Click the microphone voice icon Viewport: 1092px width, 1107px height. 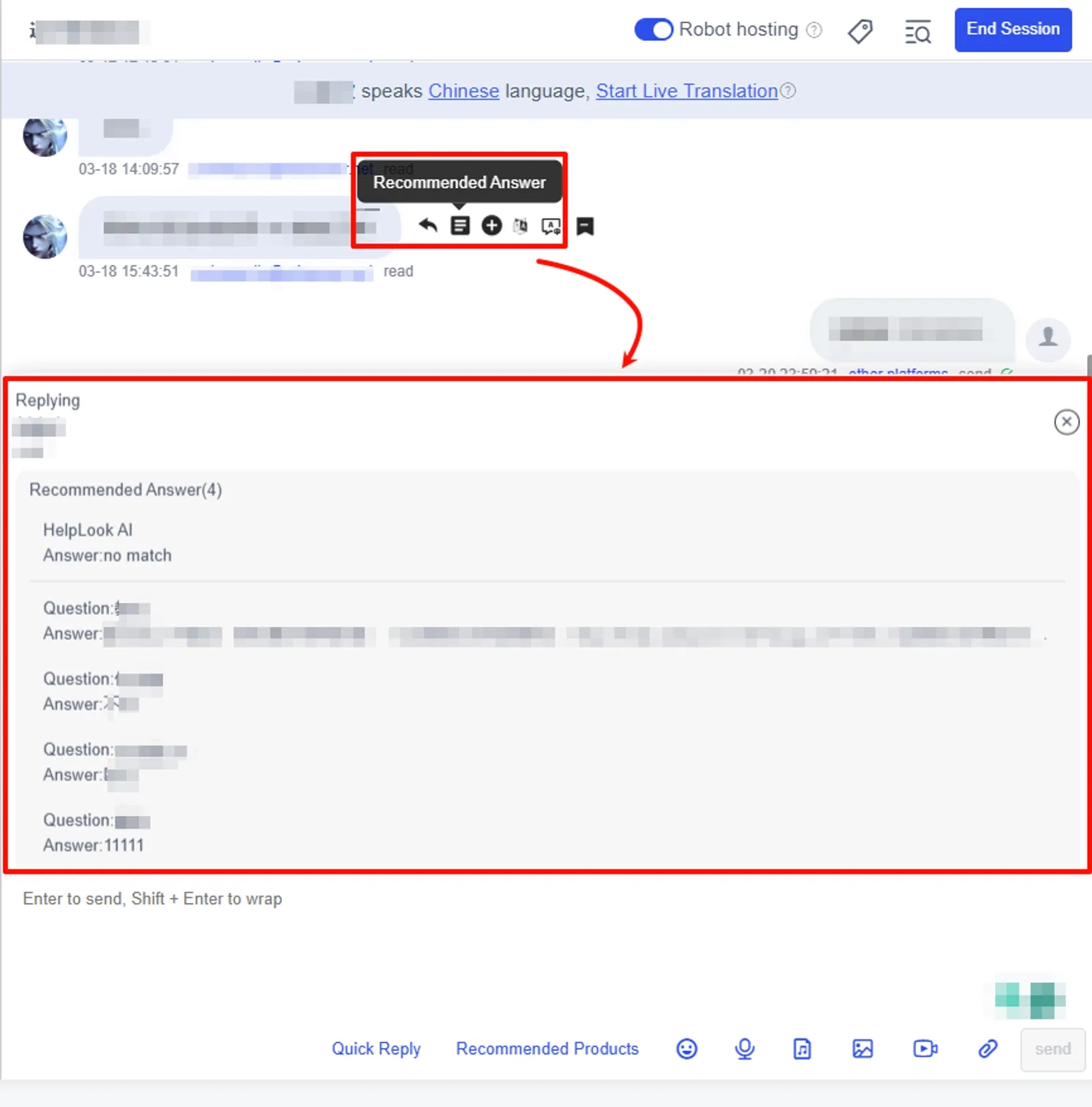pos(745,1048)
